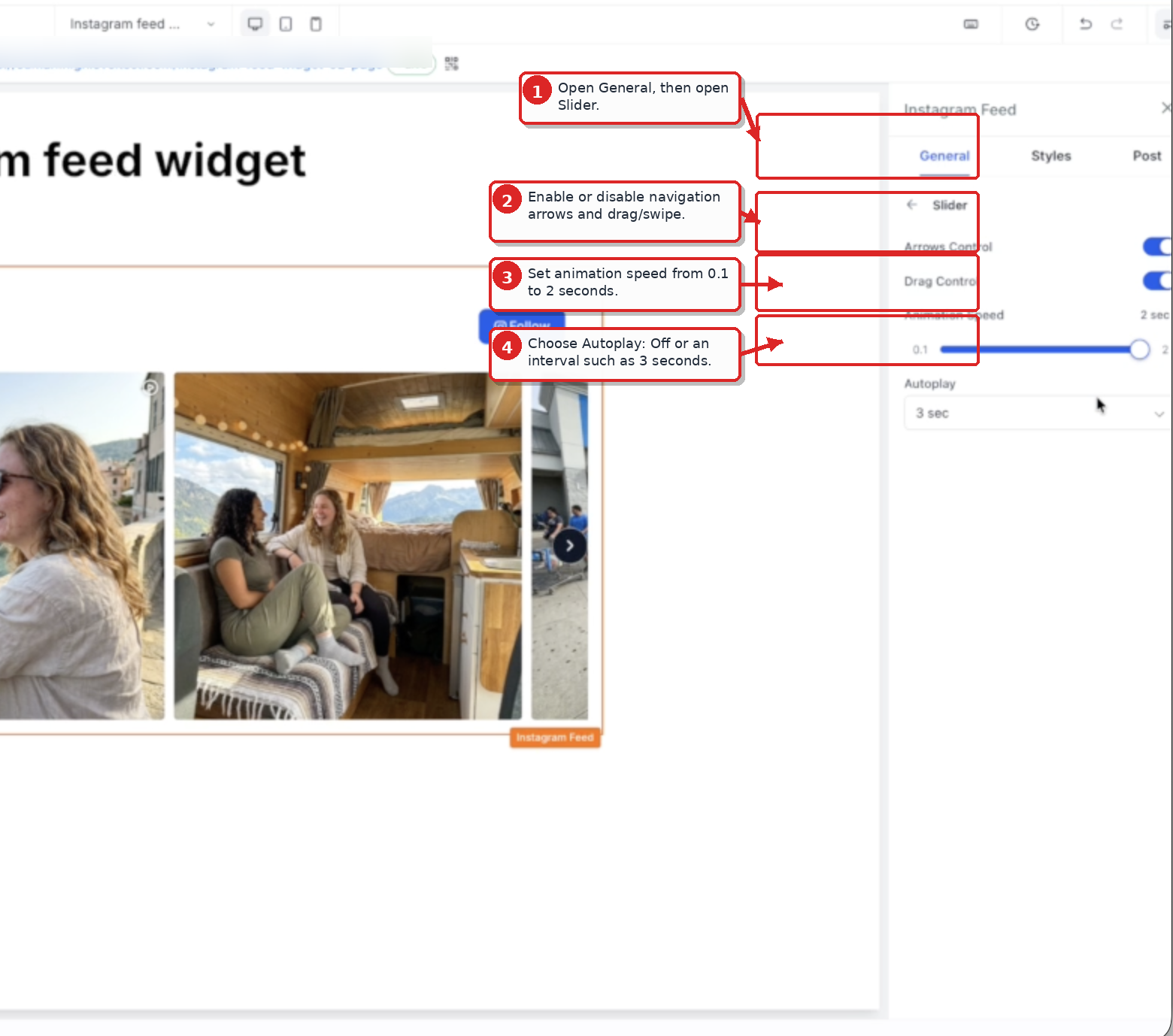Open the Instagram feed page dropdown

pyautogui.click(x=142, y=24)
